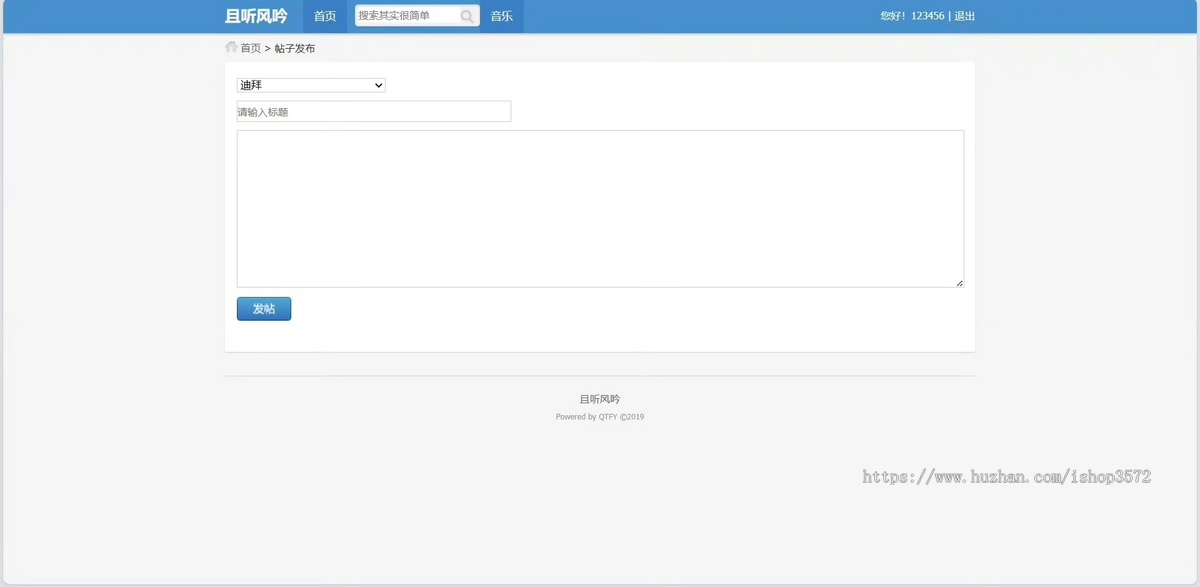This screenshot has height=587, width=1200.
Task: Click inside the post content textarea
Action: coord(600,209)
